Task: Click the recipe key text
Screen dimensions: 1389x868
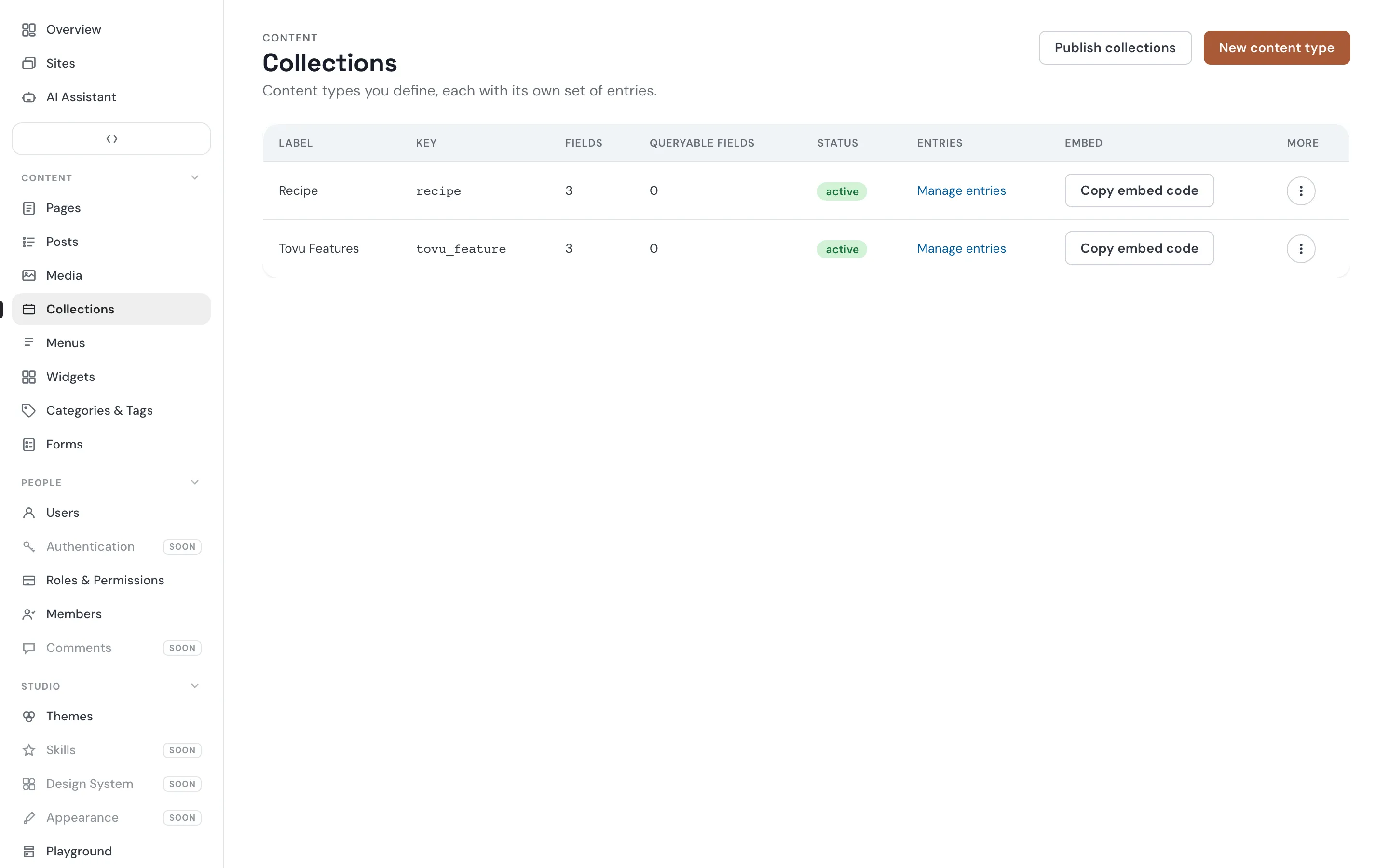Action: tap(438, 191)
